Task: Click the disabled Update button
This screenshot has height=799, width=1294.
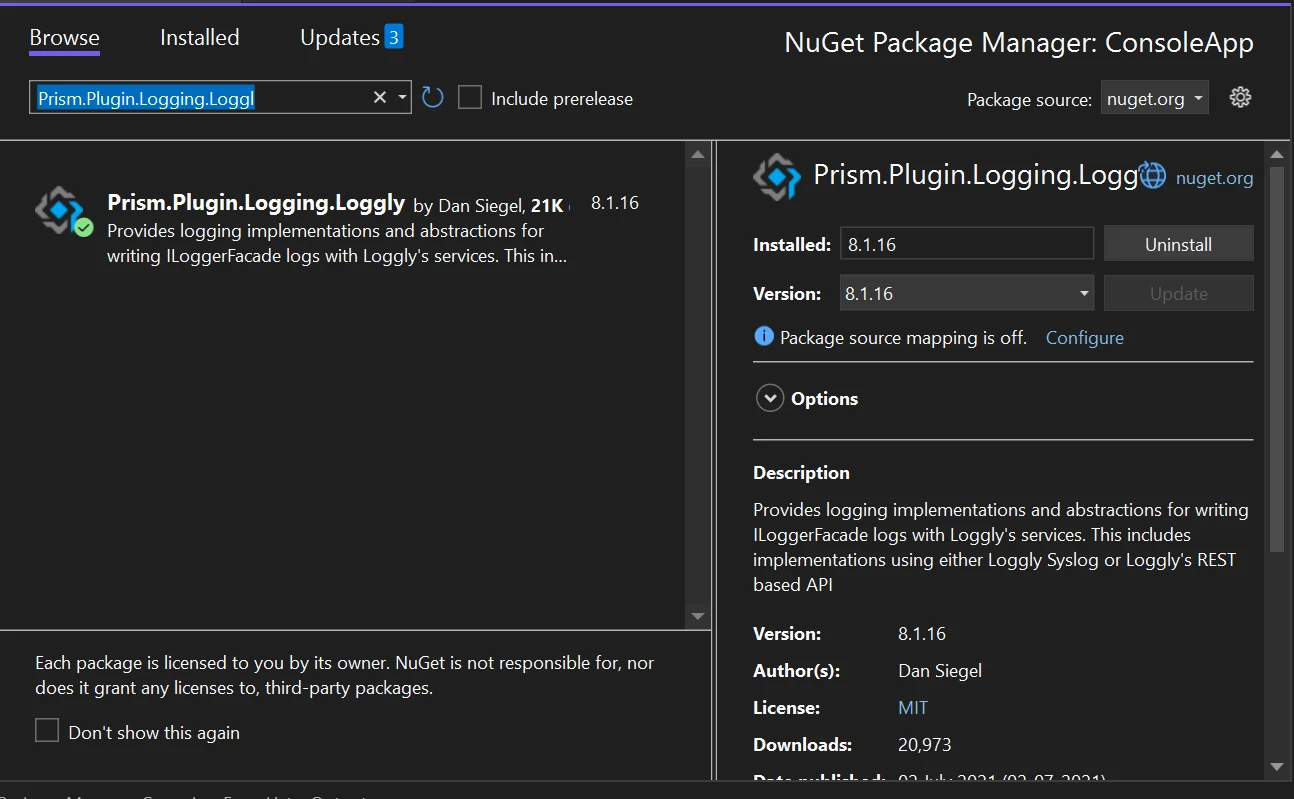Action: point(1178,294)
